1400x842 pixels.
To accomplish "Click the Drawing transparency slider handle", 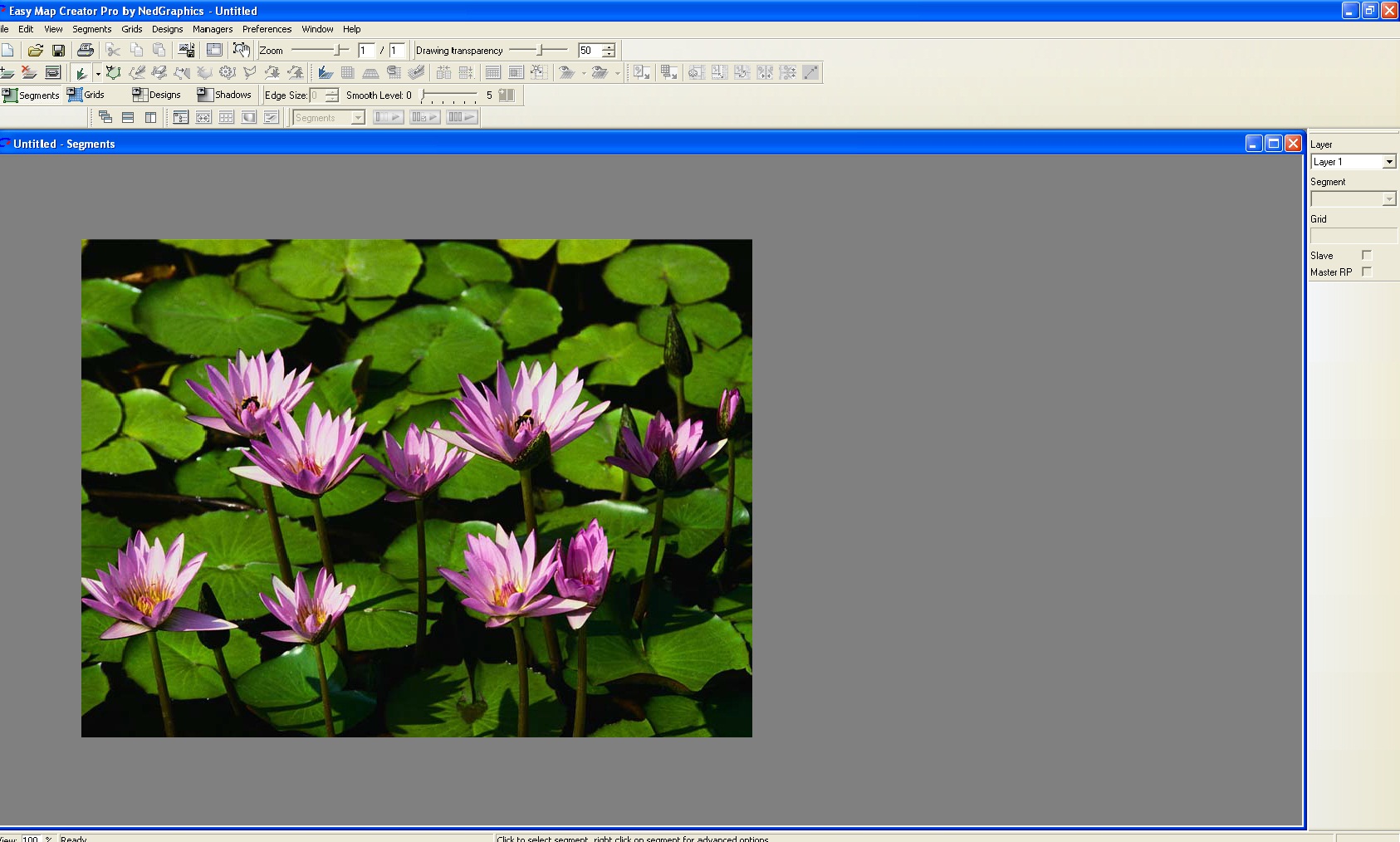I will 540,50.
